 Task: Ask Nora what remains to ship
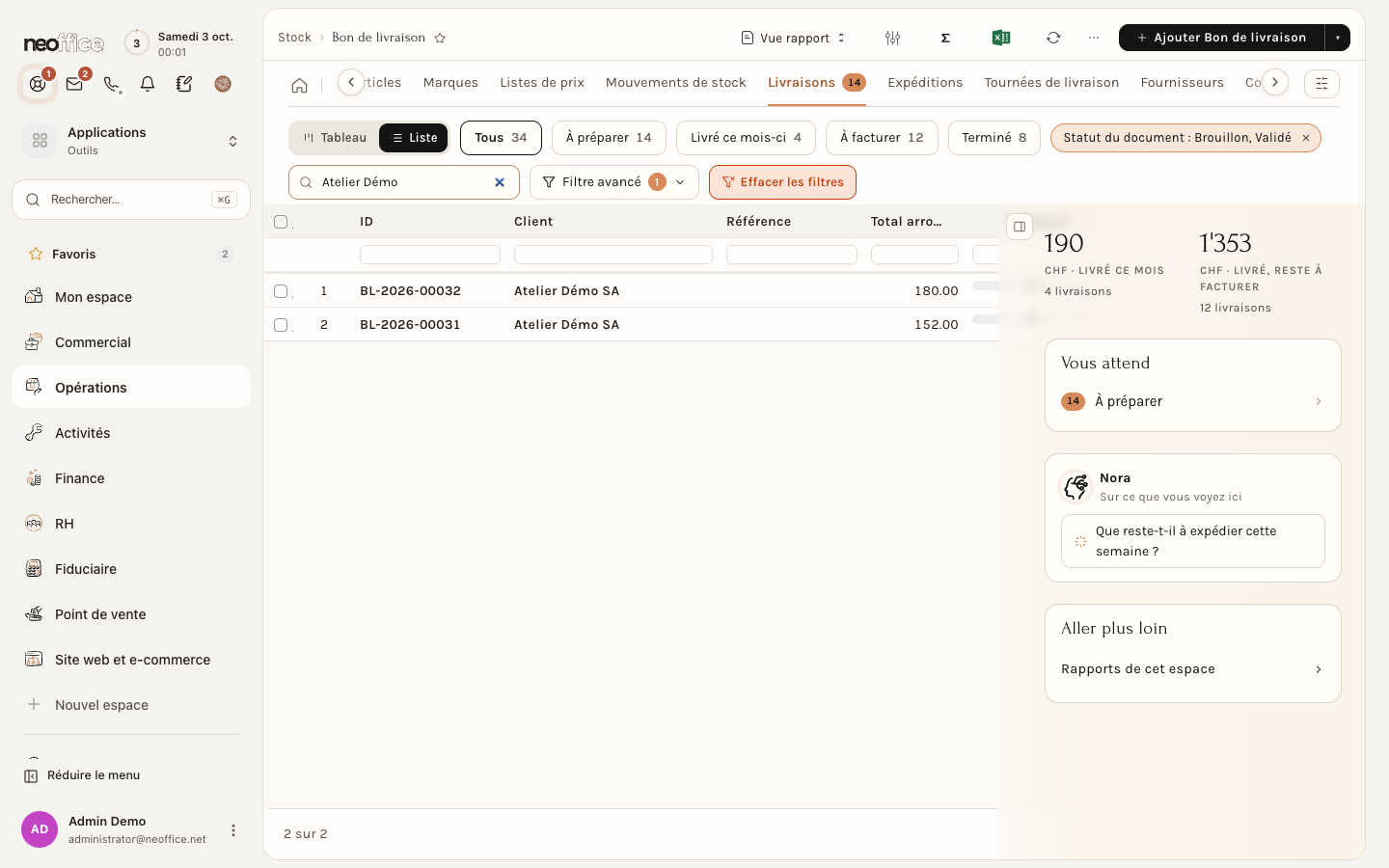coord(1192,541)
